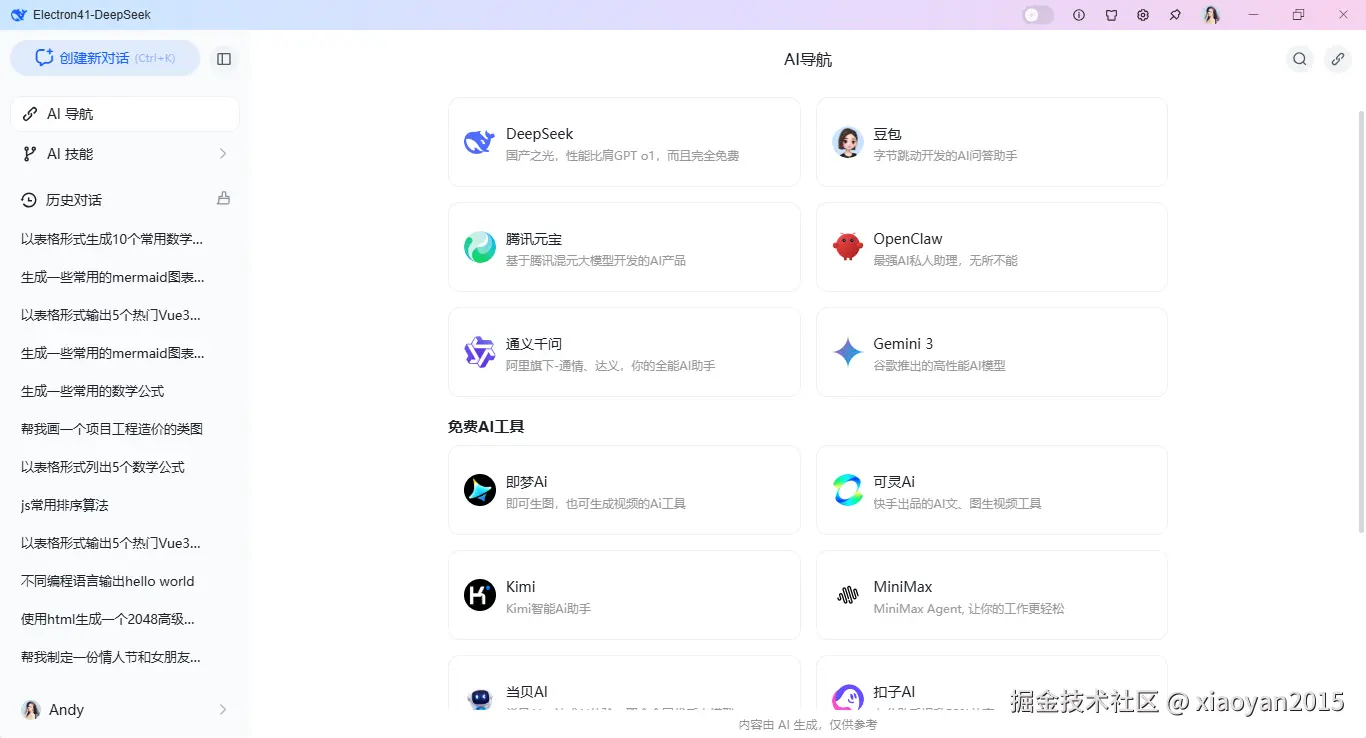Click the 可灵Ai logo thumbnail
1366x738 pixels.
tap(847, 490)
